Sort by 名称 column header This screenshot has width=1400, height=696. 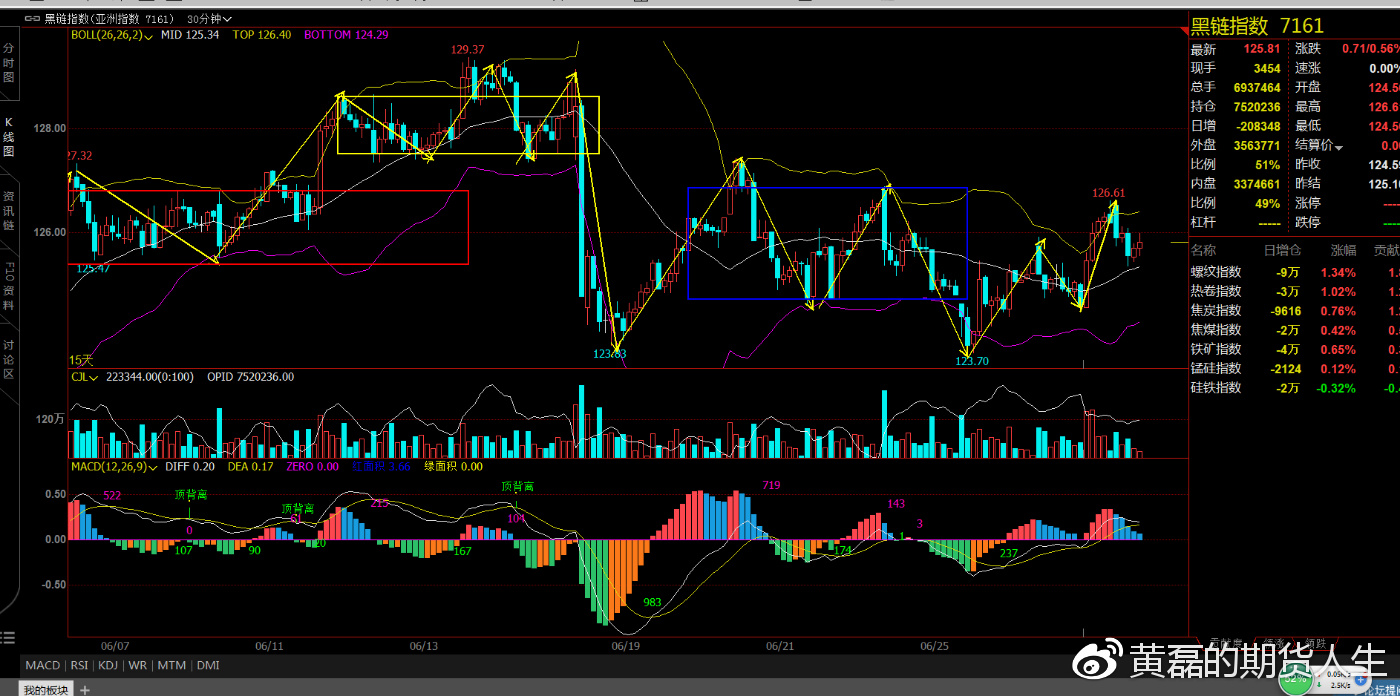click(x=1204, y=250)
